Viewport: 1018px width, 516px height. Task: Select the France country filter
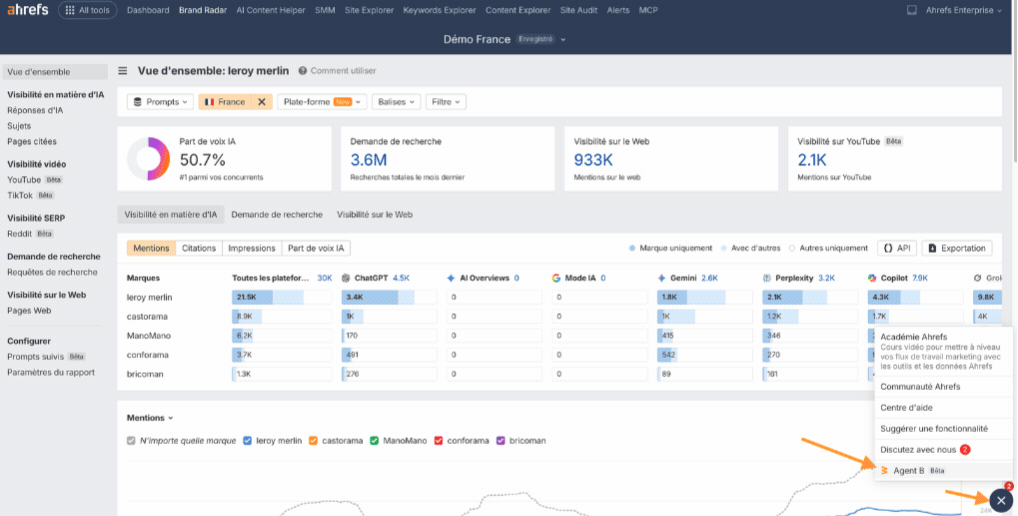[x=225, y=102]
